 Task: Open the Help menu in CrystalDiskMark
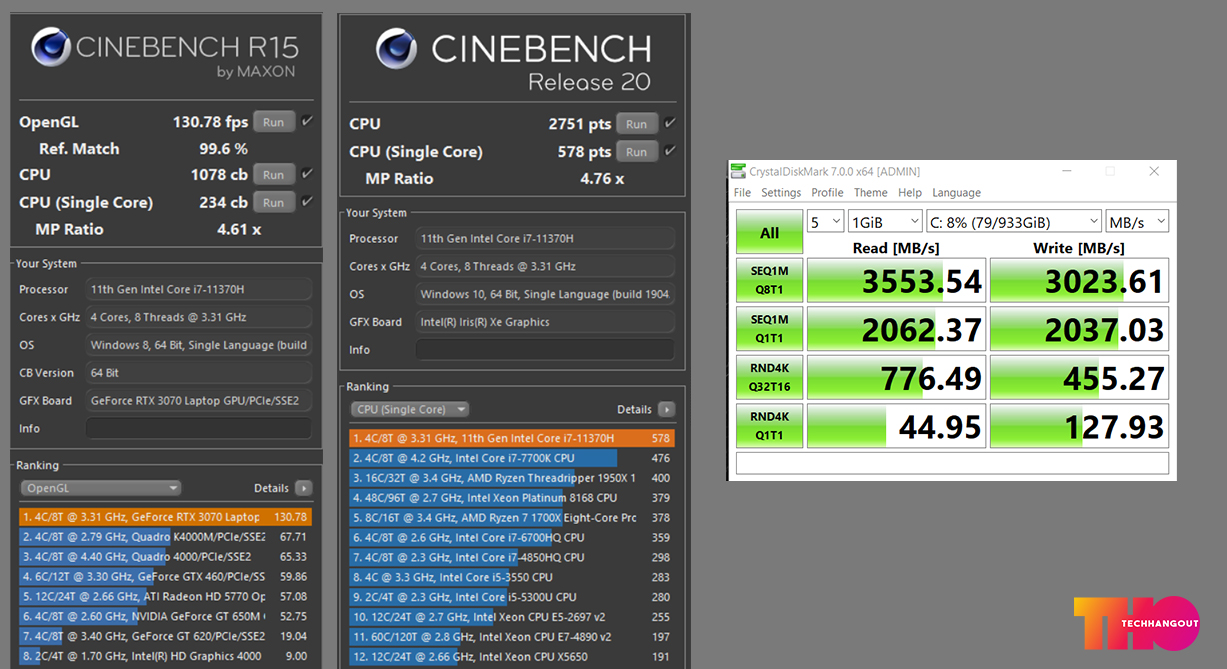910,193
